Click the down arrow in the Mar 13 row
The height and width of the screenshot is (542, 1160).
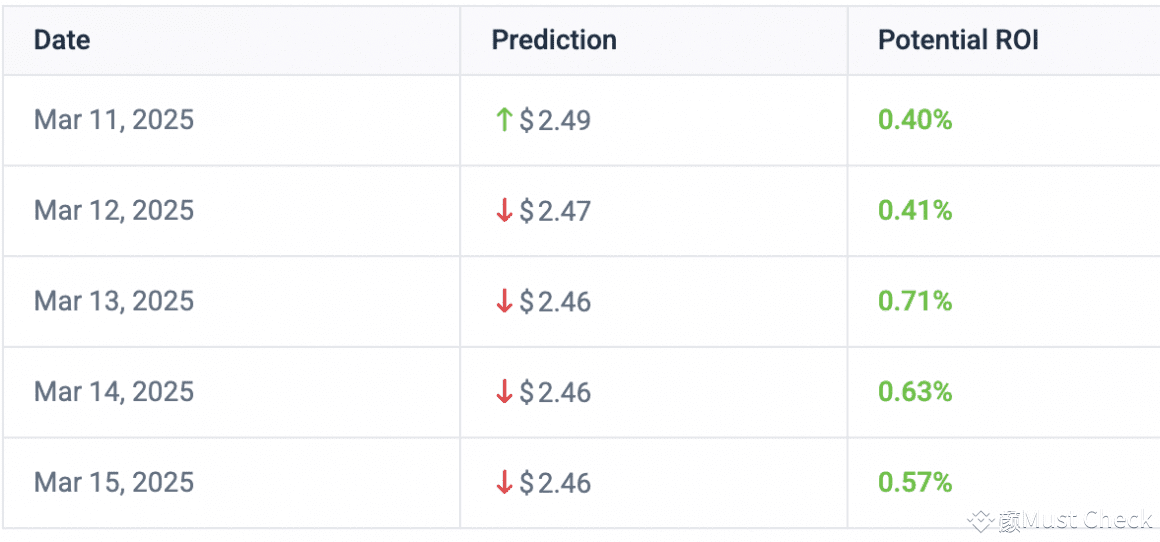[504, 301]
